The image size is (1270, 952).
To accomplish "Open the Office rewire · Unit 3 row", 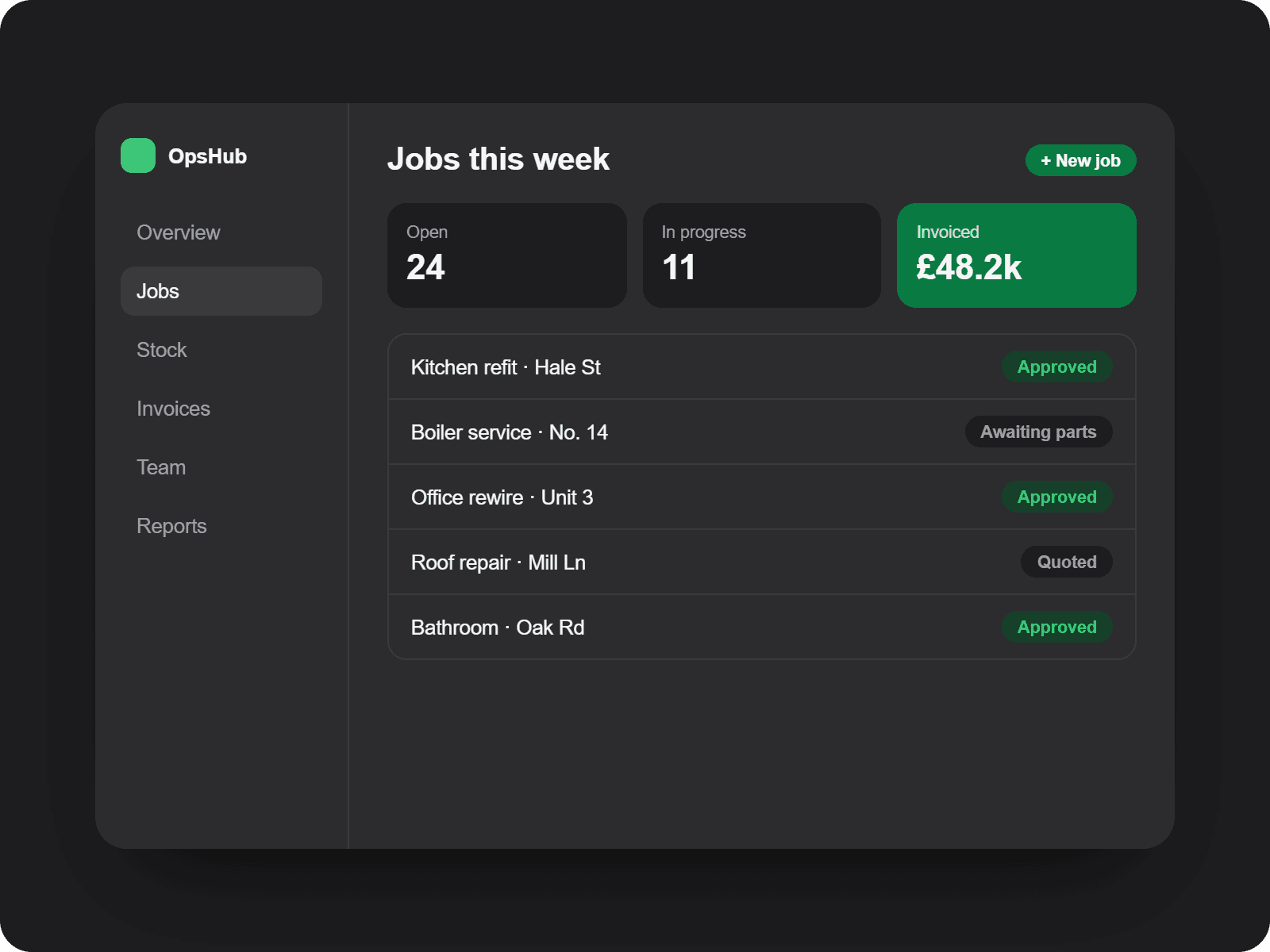I will pos(762,497).
